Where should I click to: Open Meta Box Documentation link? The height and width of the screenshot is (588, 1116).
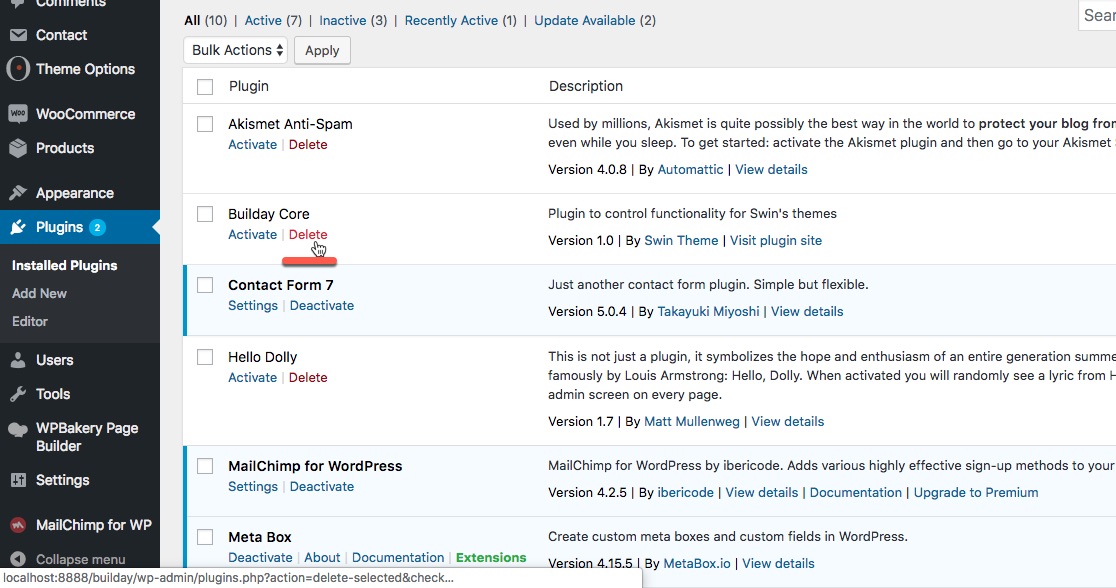pos(398,557)
